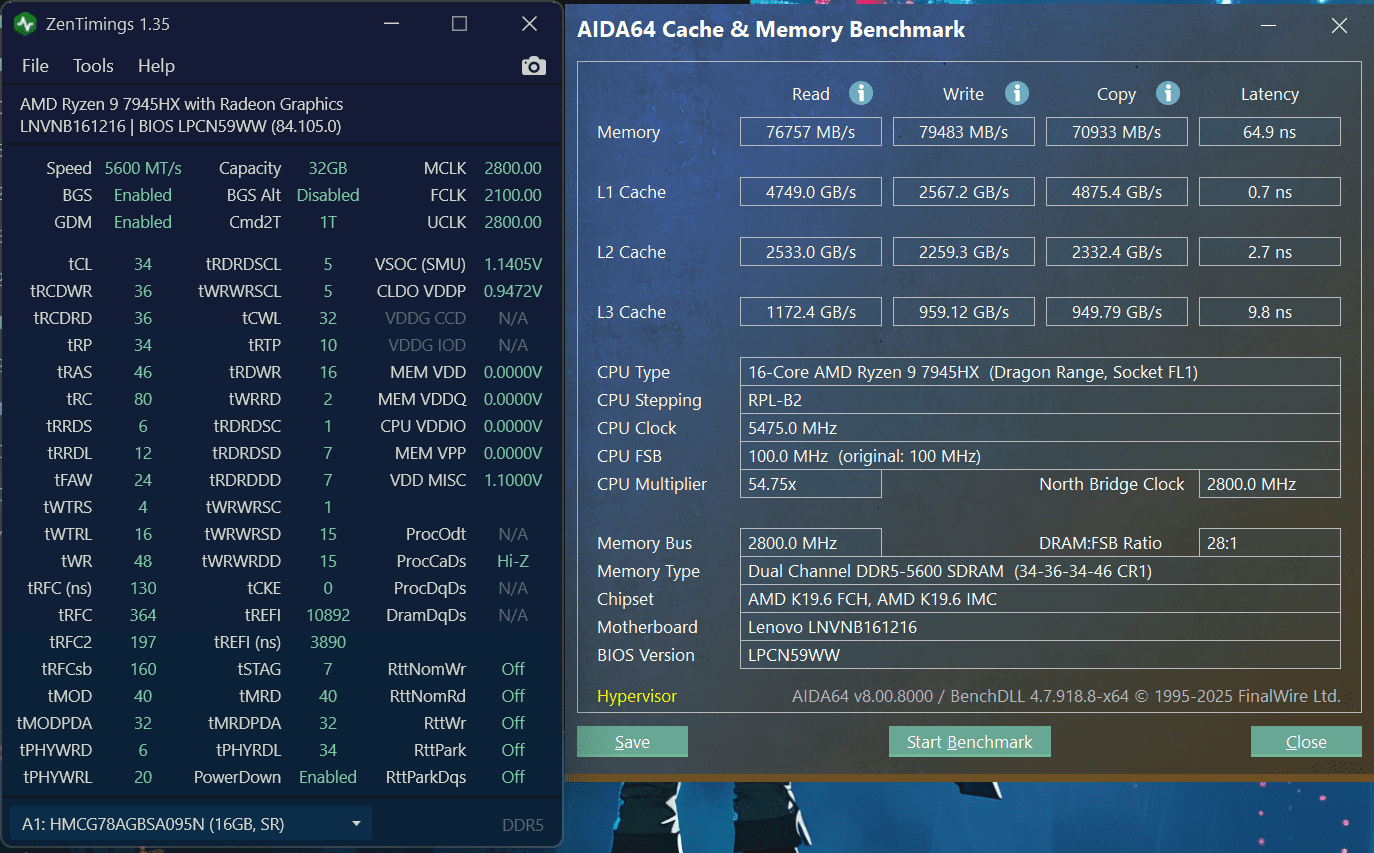Viewport: 1374px width, 853px height.
Task: Click L2 Cache Read 2533.0 GB/s
Action: [811, 252]
